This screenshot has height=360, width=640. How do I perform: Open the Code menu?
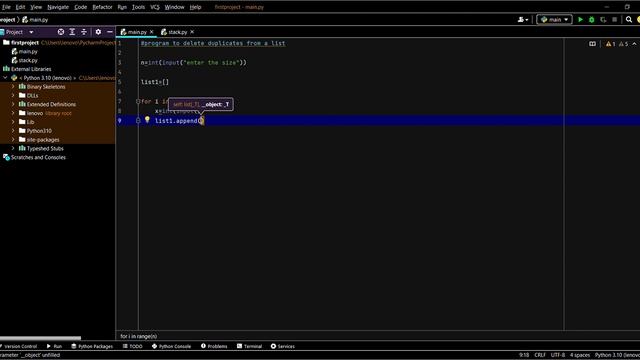(x=80, y=7)
